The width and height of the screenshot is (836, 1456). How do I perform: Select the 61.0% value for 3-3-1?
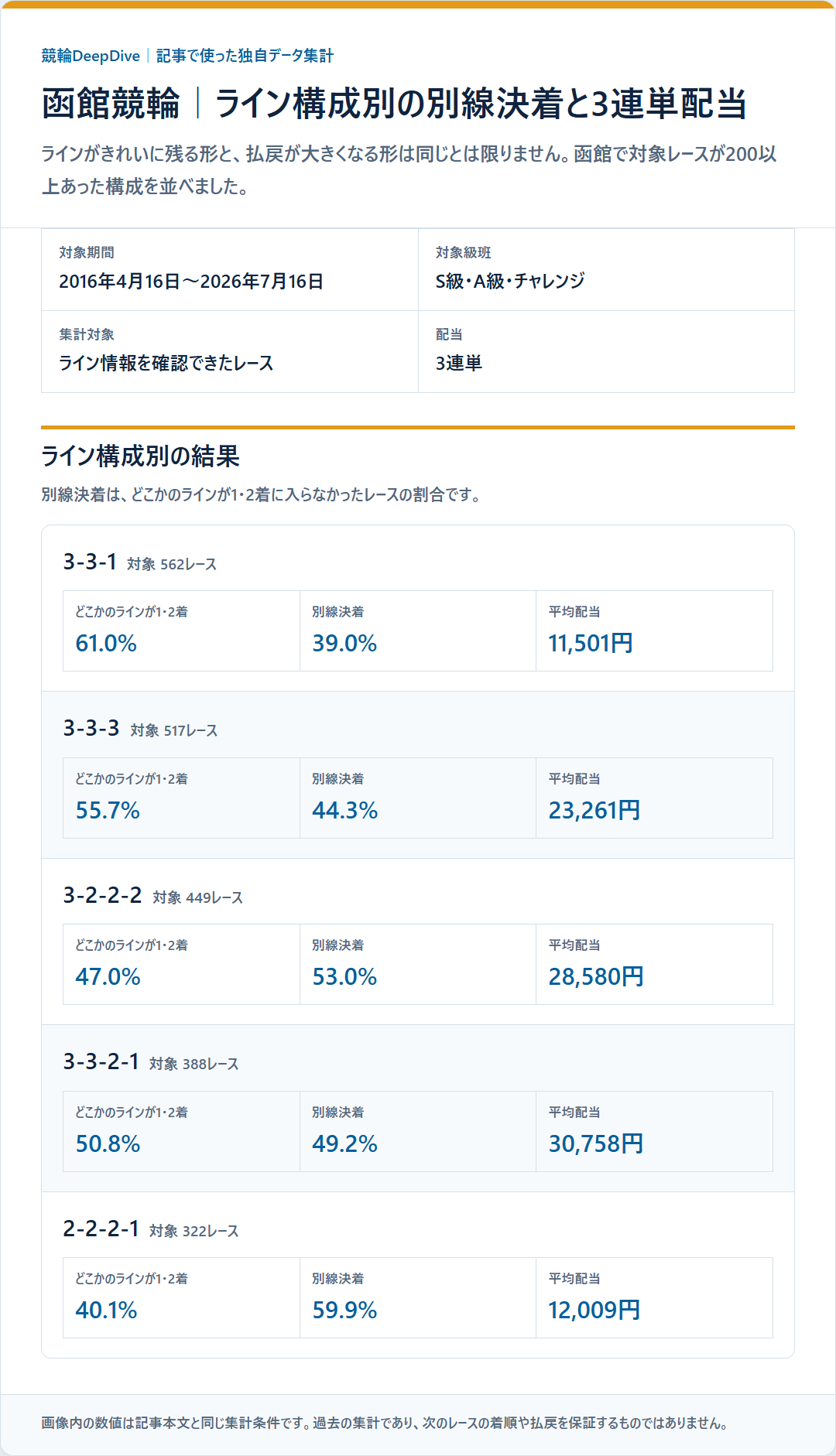click(106, 643)
